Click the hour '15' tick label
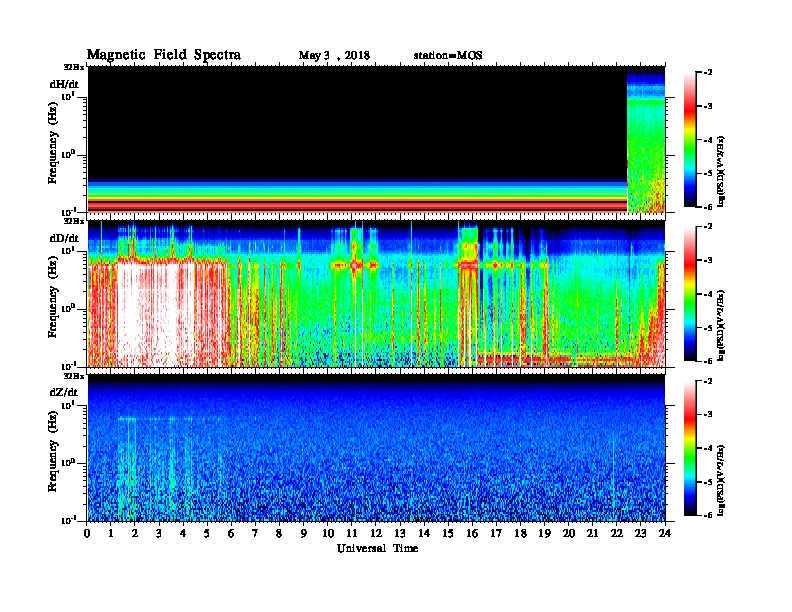Screen dimensions: 792x612 [x=448, y=533]
